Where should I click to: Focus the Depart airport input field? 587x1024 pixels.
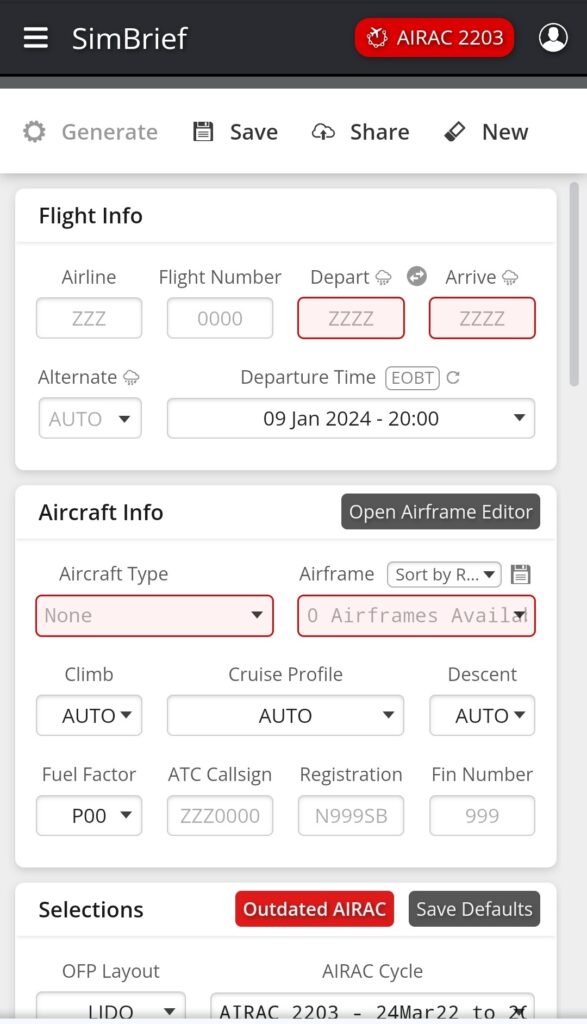[351, 318]
